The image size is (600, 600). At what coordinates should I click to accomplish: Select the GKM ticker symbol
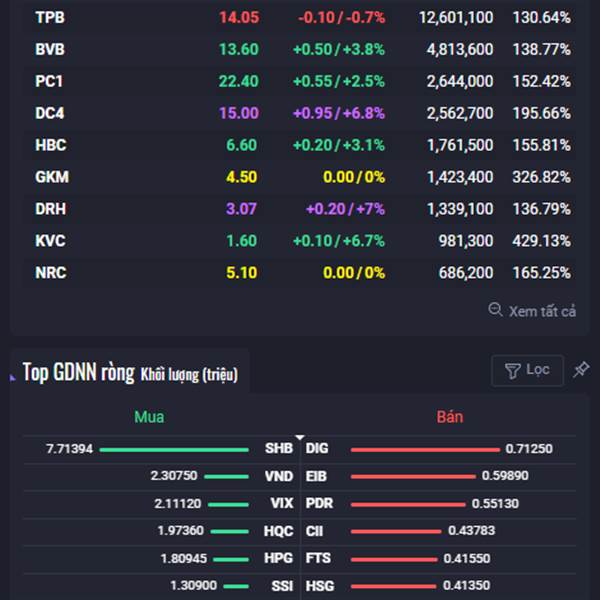[52, 177]
